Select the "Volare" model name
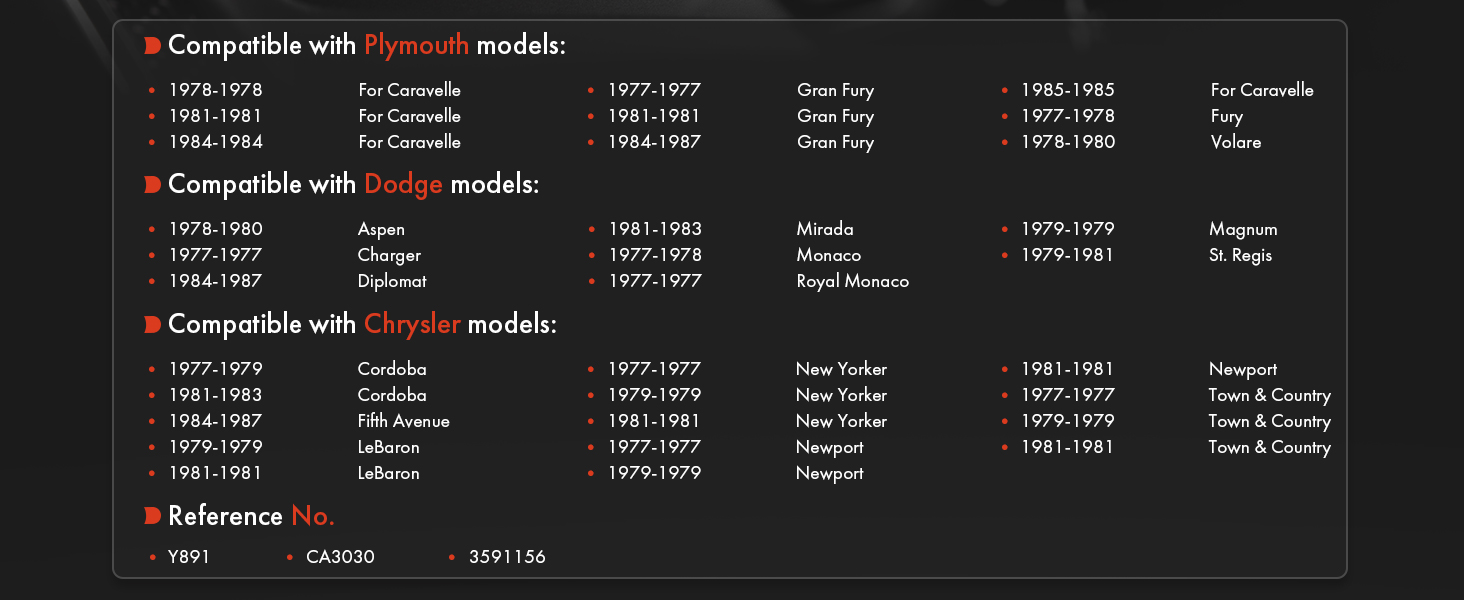The image size is (1464, 600). tap(1236, 142)
